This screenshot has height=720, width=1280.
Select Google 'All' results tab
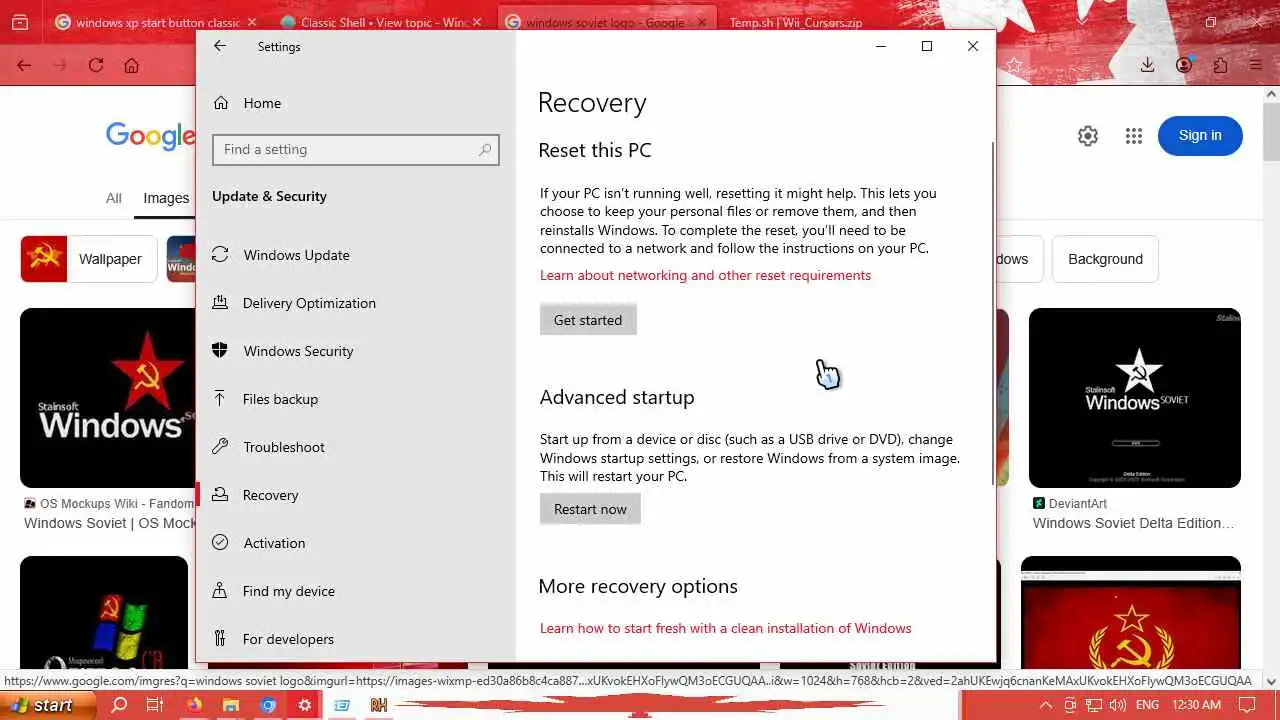[x=114, y=198]
